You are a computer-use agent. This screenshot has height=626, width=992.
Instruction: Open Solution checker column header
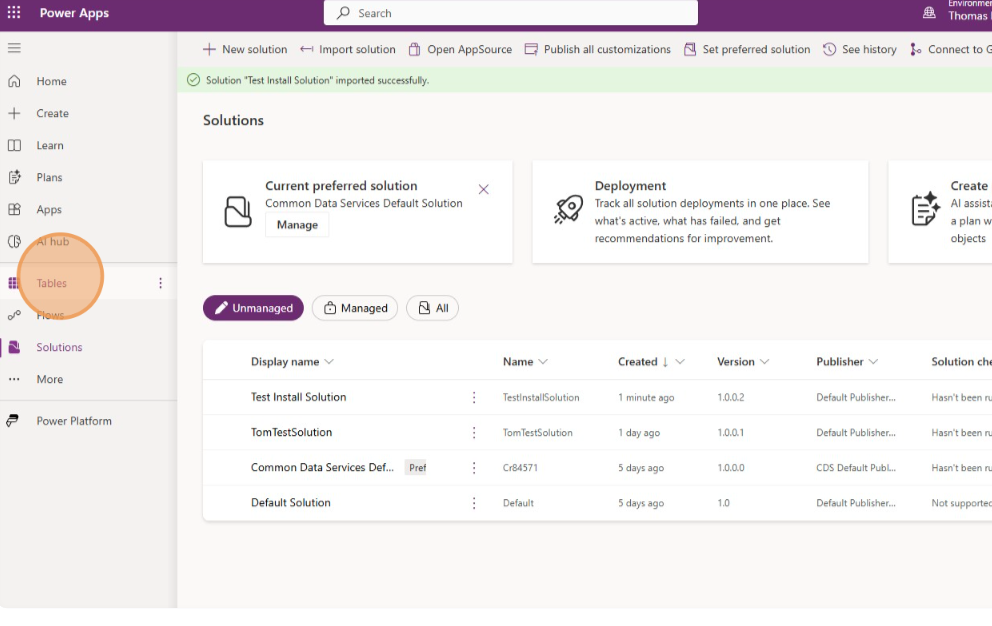961,362
